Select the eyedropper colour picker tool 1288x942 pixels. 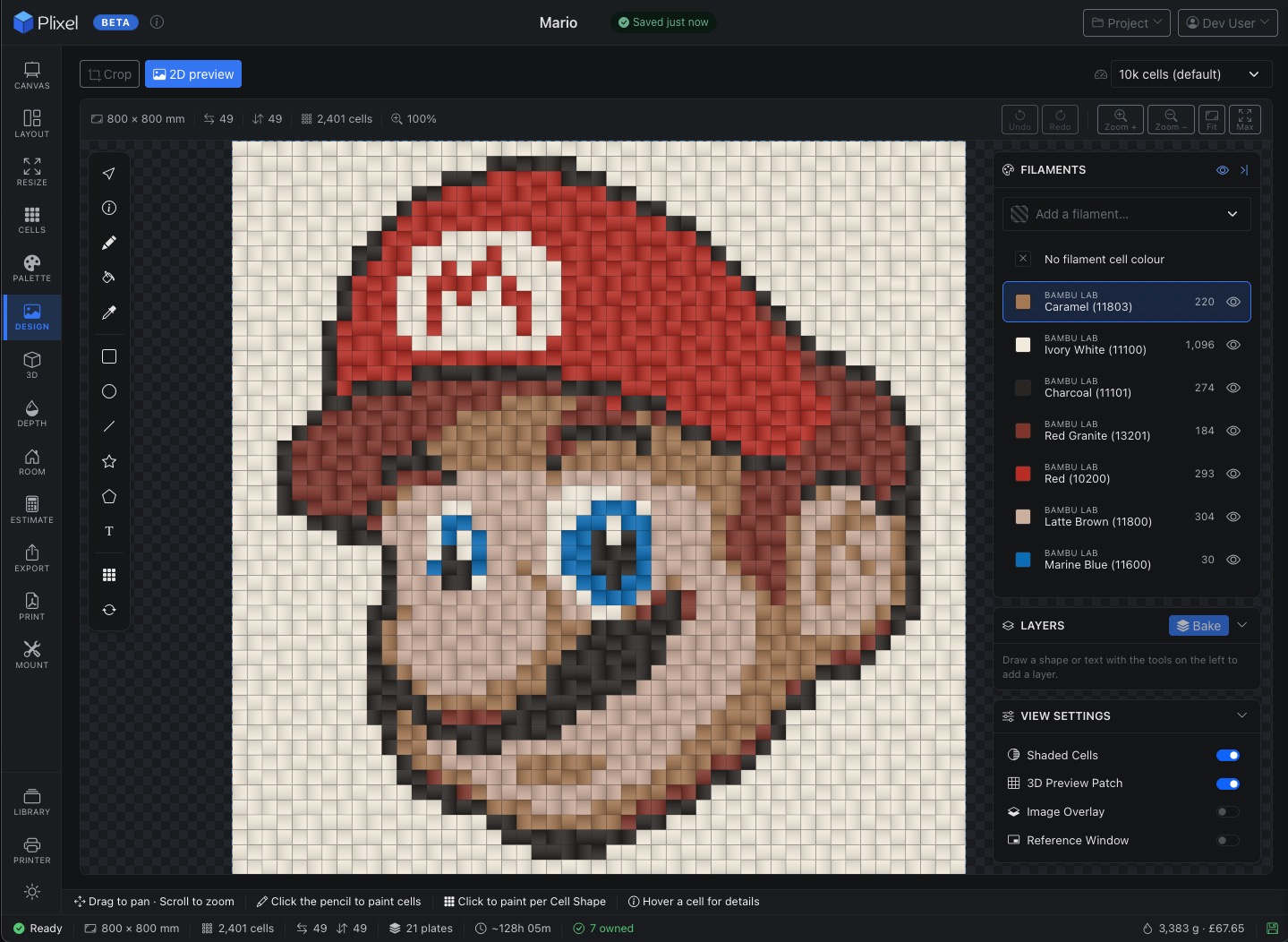pyautogui.click(x=109, y=313)
